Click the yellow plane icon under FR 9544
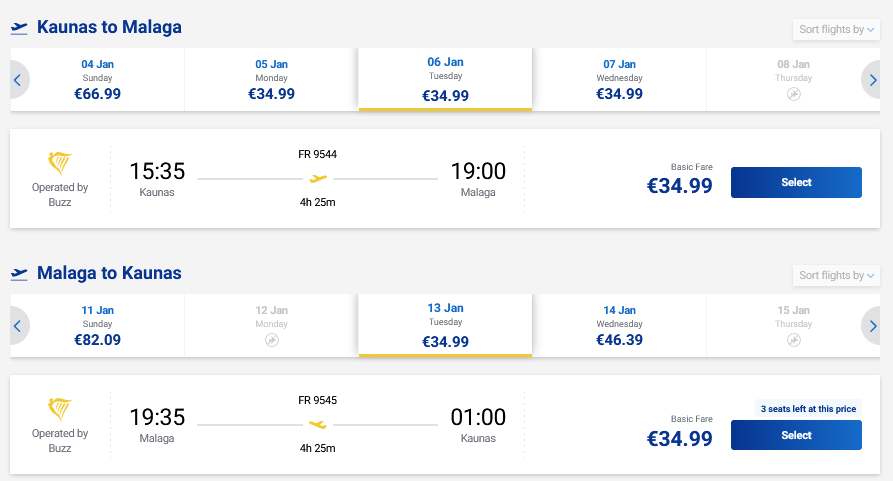The width and height of the screenshot is (893, 481). 318,179
